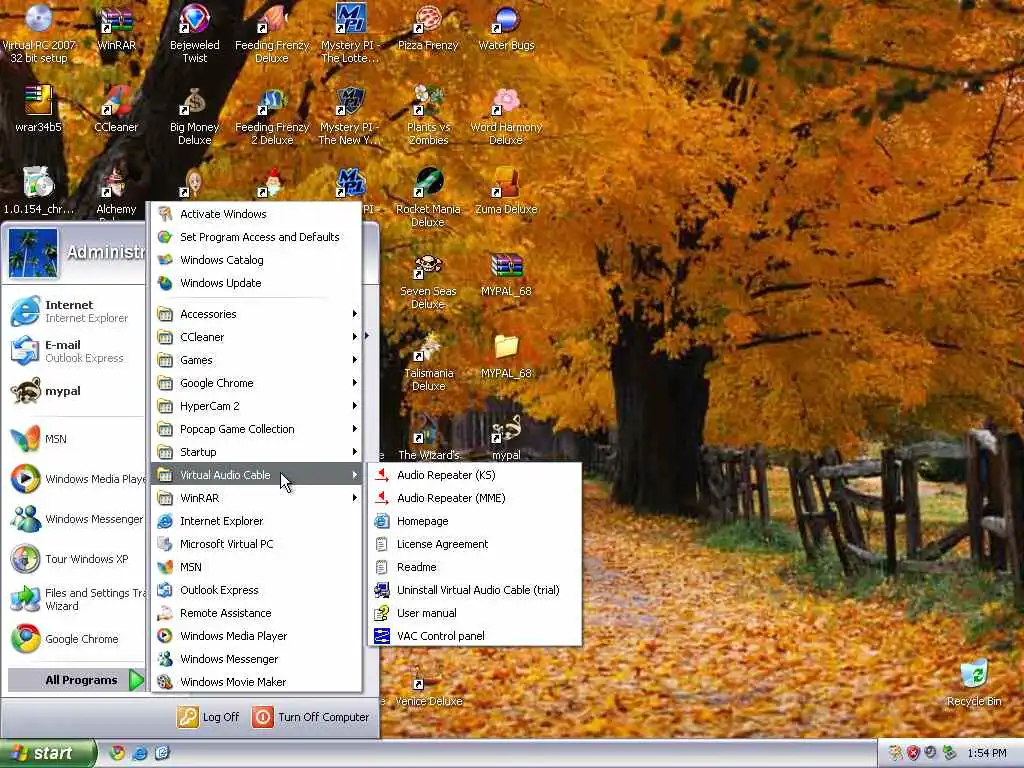Image resolution: width=1024 pixels, height=768 pixels.
Task: Select Feeding Frenzy Deluxe desktop shortcut
Action: 272,34
